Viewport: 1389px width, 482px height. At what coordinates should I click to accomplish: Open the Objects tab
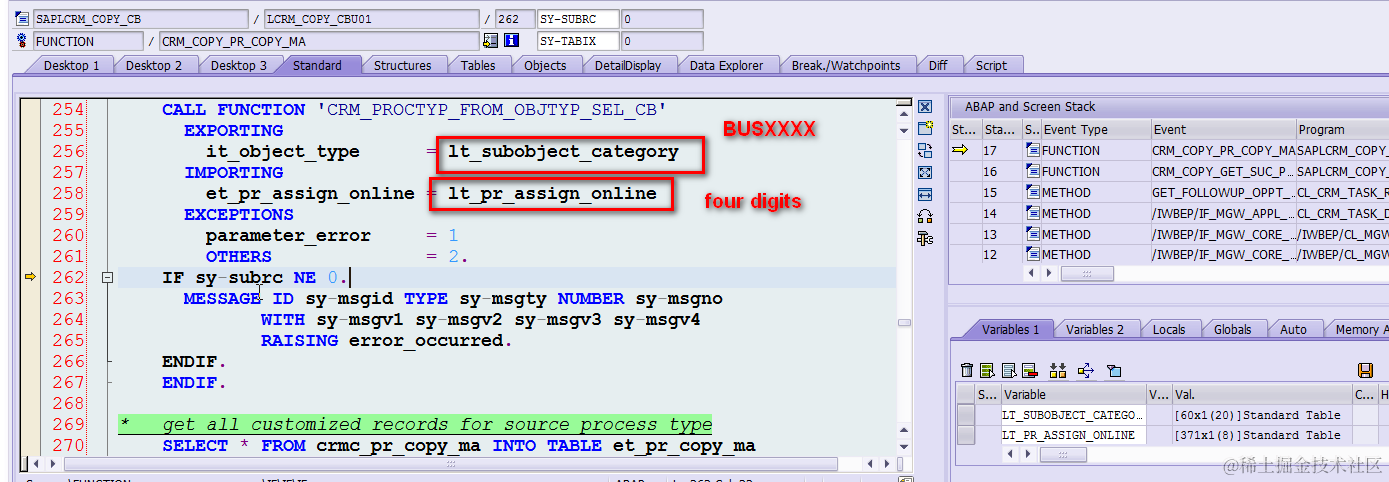pyautogui.click(x=545, y=65)
